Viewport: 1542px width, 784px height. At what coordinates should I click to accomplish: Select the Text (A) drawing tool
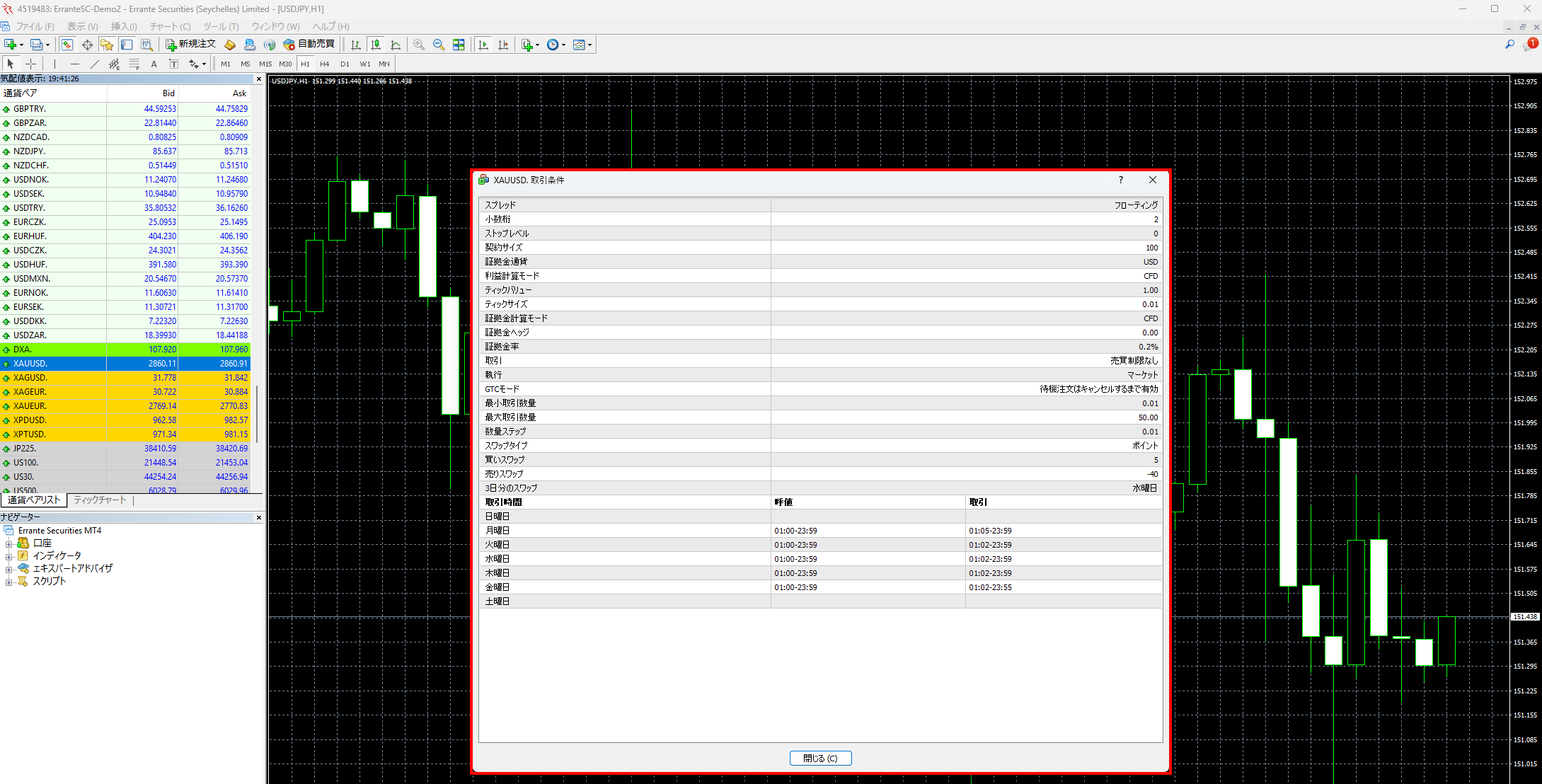coord(154,64)
